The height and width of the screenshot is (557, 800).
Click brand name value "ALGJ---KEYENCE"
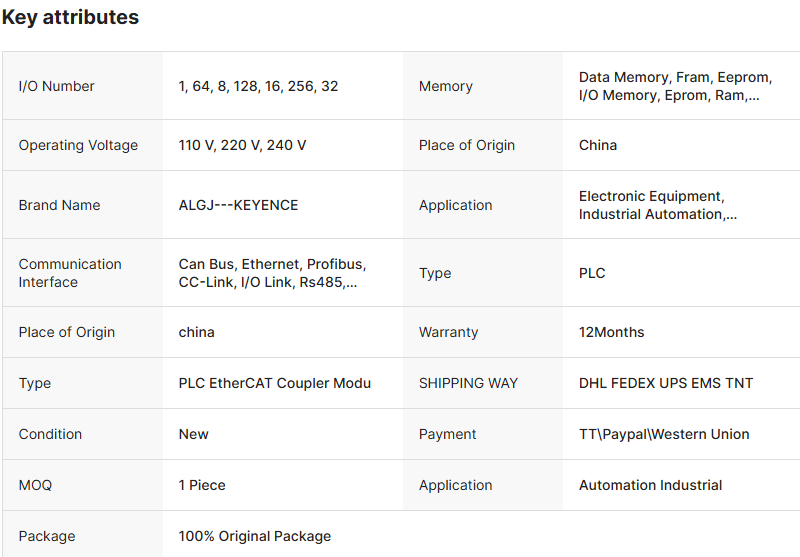click(x=238, y=205)
